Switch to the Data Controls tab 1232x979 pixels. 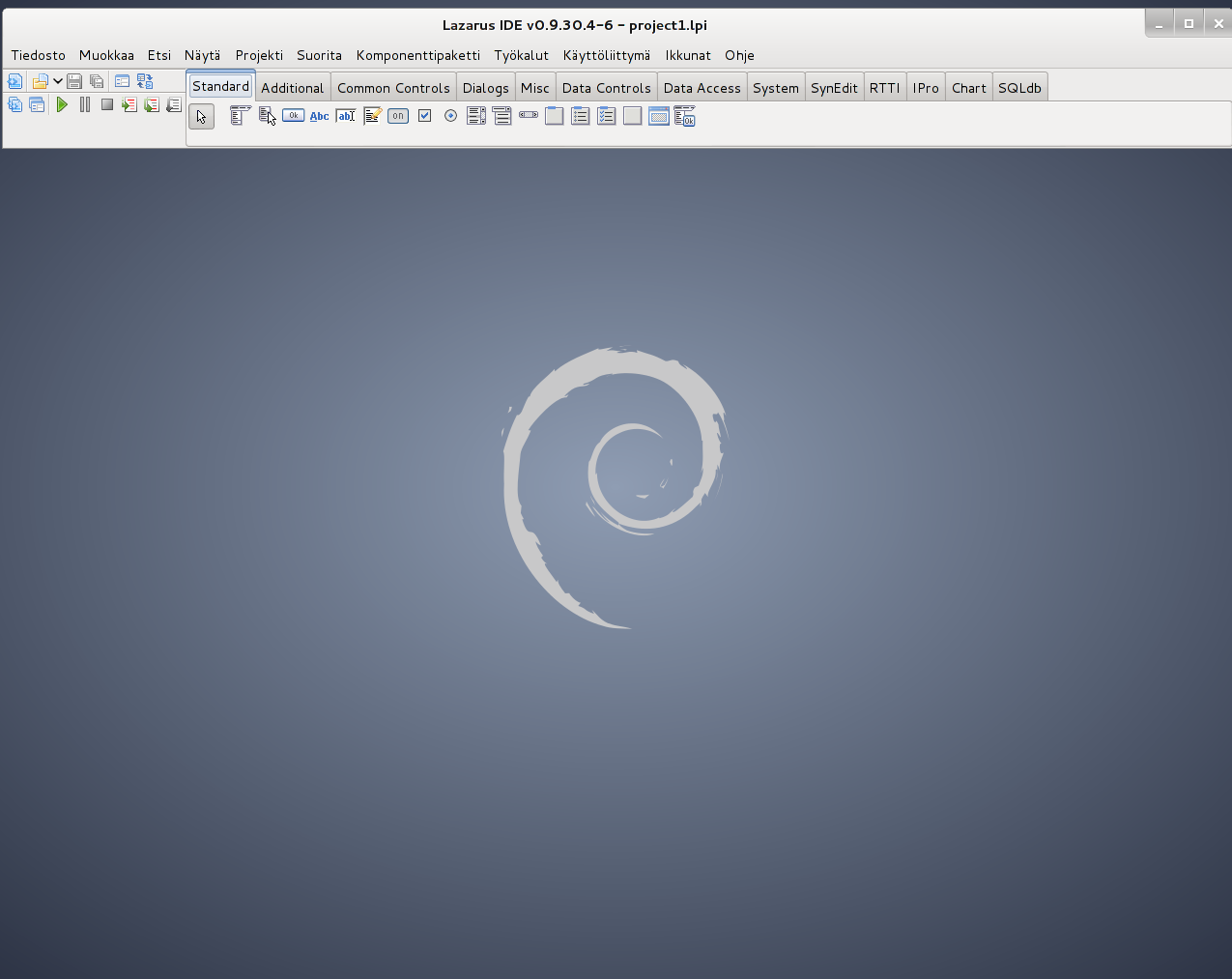607,88
